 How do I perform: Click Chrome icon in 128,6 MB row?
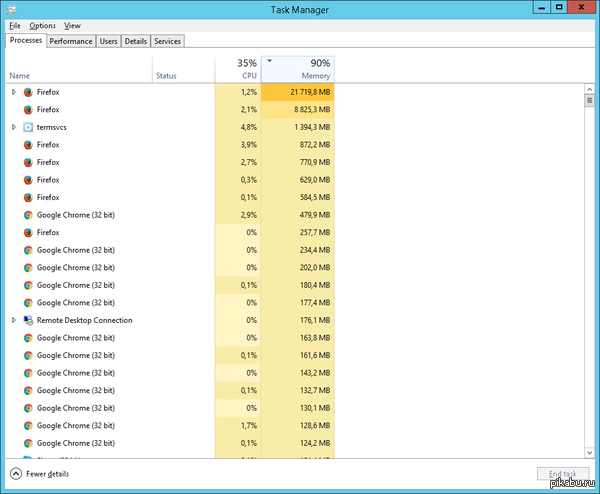pyautogui.click(x=28, y=426)
